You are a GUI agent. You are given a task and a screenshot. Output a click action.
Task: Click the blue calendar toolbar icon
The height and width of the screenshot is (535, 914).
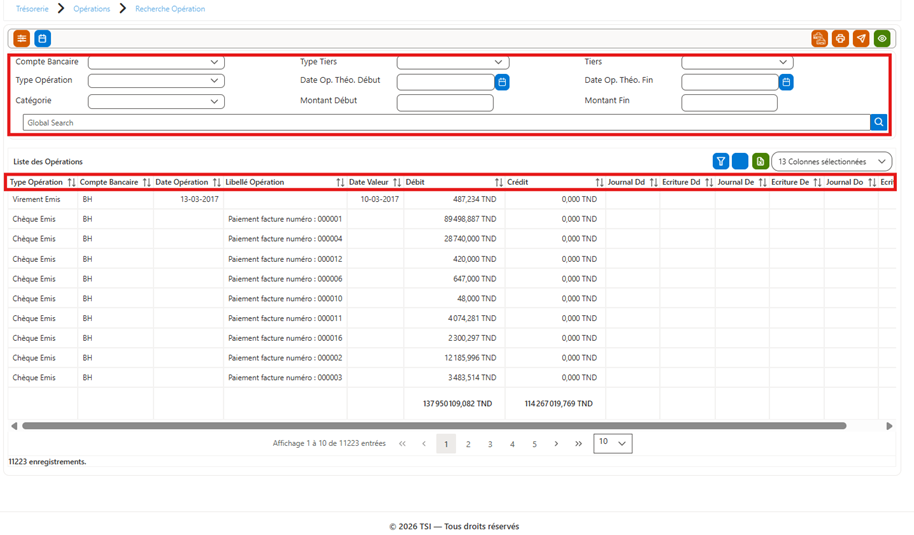[x=43, y=38]
